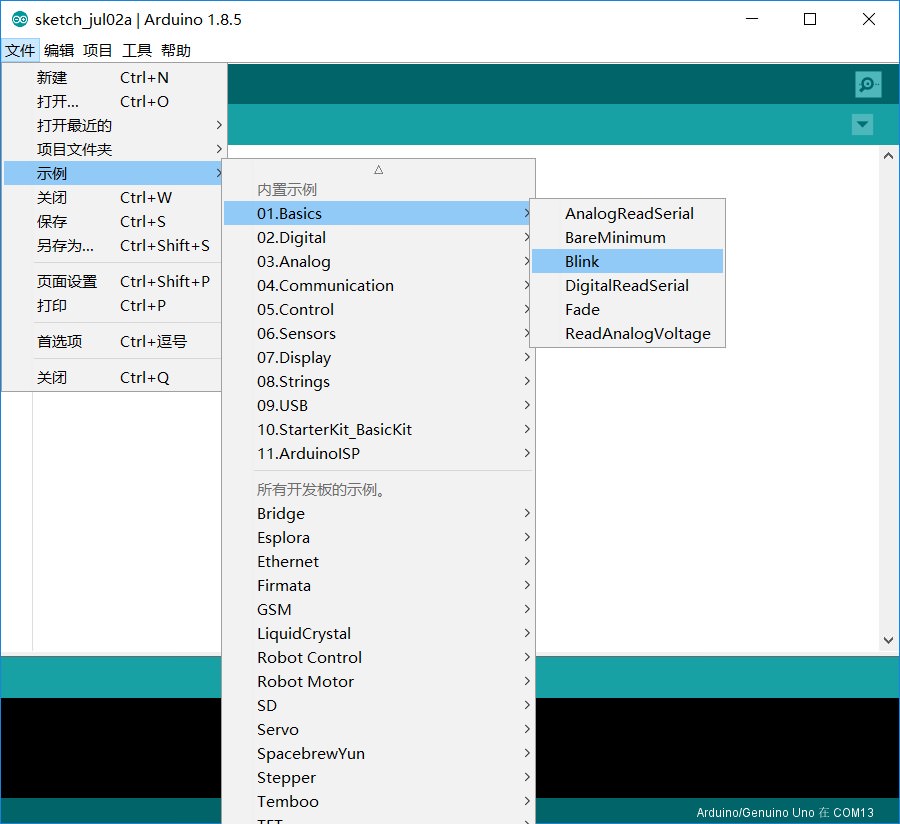
Task: Open 页面设置 from the file menu
Action: tap(112, 281)
